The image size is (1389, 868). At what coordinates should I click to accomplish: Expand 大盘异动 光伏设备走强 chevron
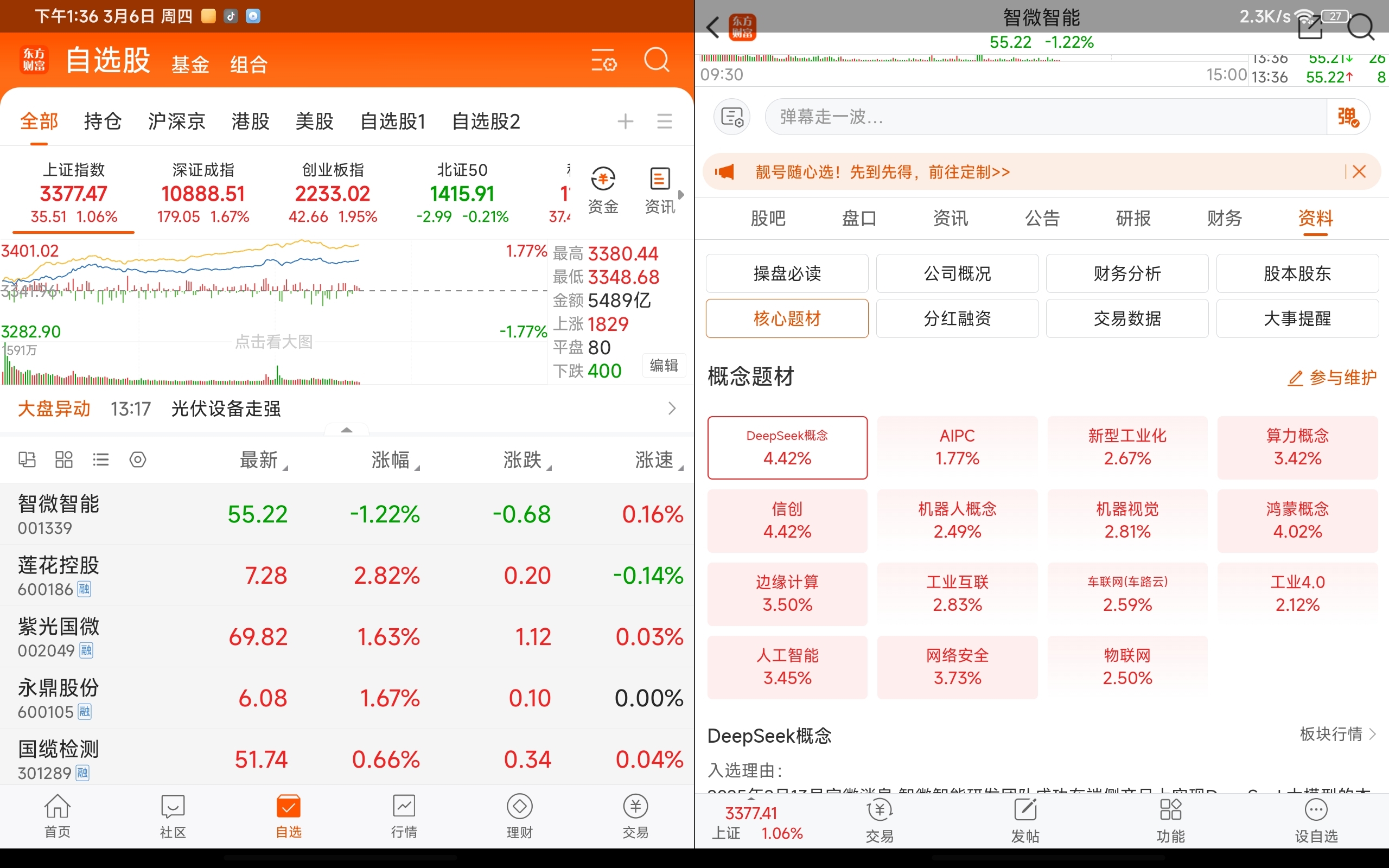click(672, 409)
